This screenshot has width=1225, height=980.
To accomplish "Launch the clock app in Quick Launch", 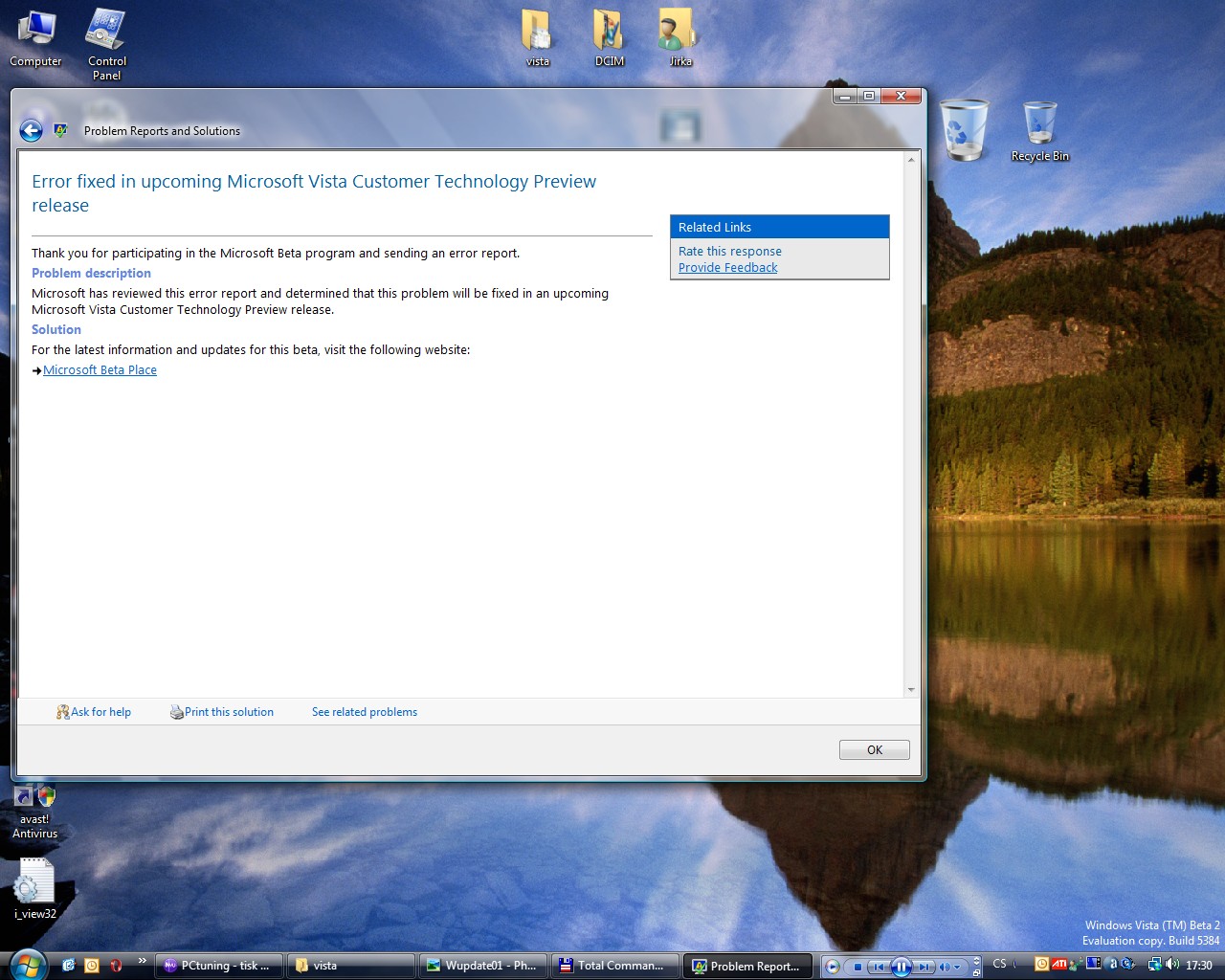I will pyautogui.click(x=92, y=966).
